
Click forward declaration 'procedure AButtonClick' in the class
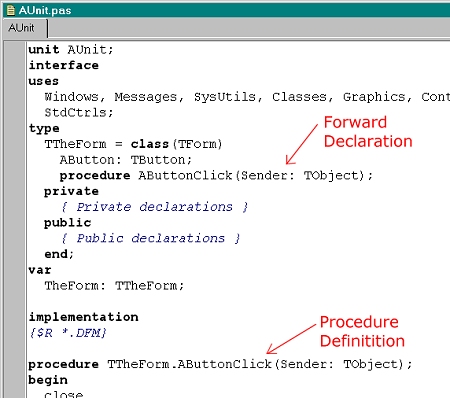[216, 175]
